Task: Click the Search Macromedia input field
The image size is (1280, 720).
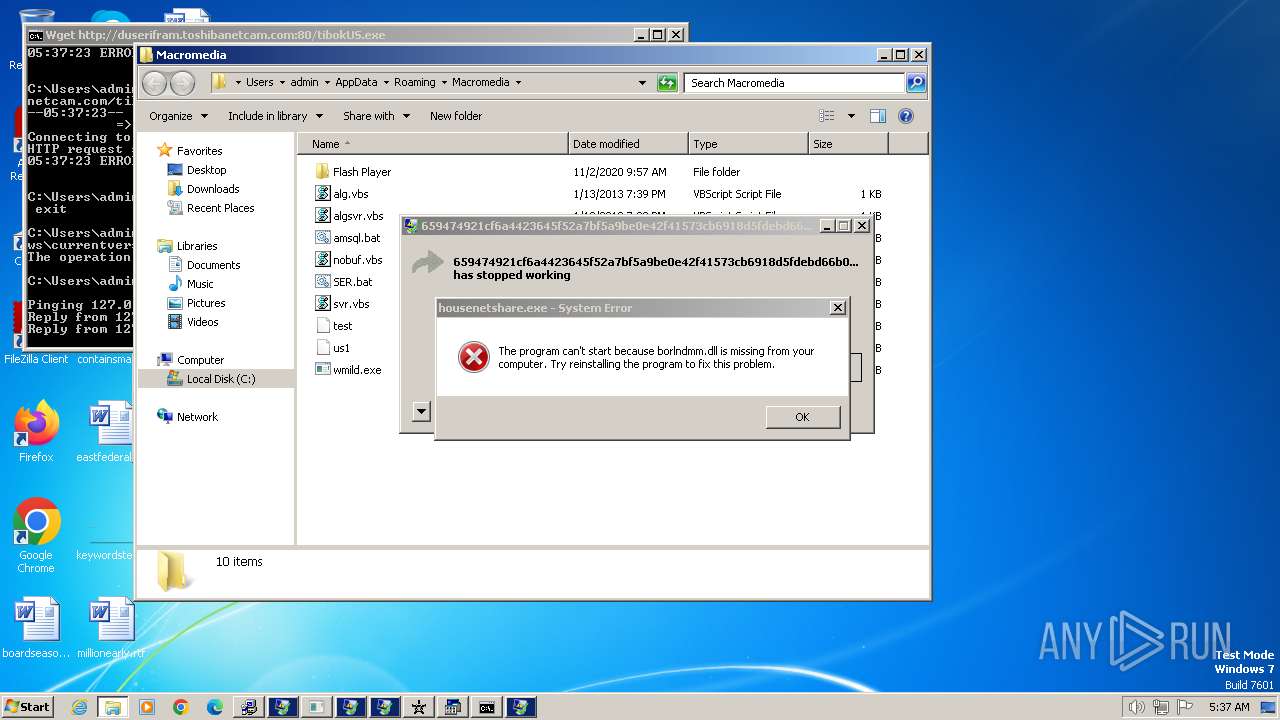Action: (795, 83)
